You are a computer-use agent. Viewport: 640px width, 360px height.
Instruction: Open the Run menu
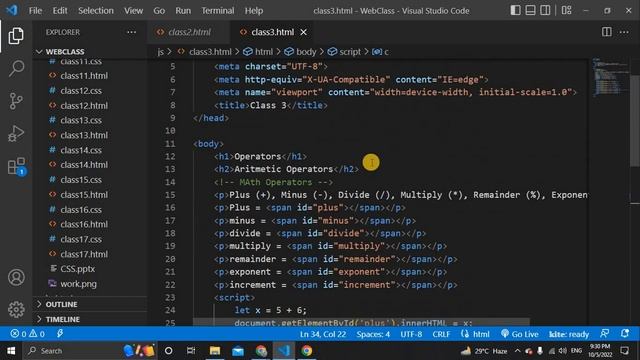click(183, 11)
